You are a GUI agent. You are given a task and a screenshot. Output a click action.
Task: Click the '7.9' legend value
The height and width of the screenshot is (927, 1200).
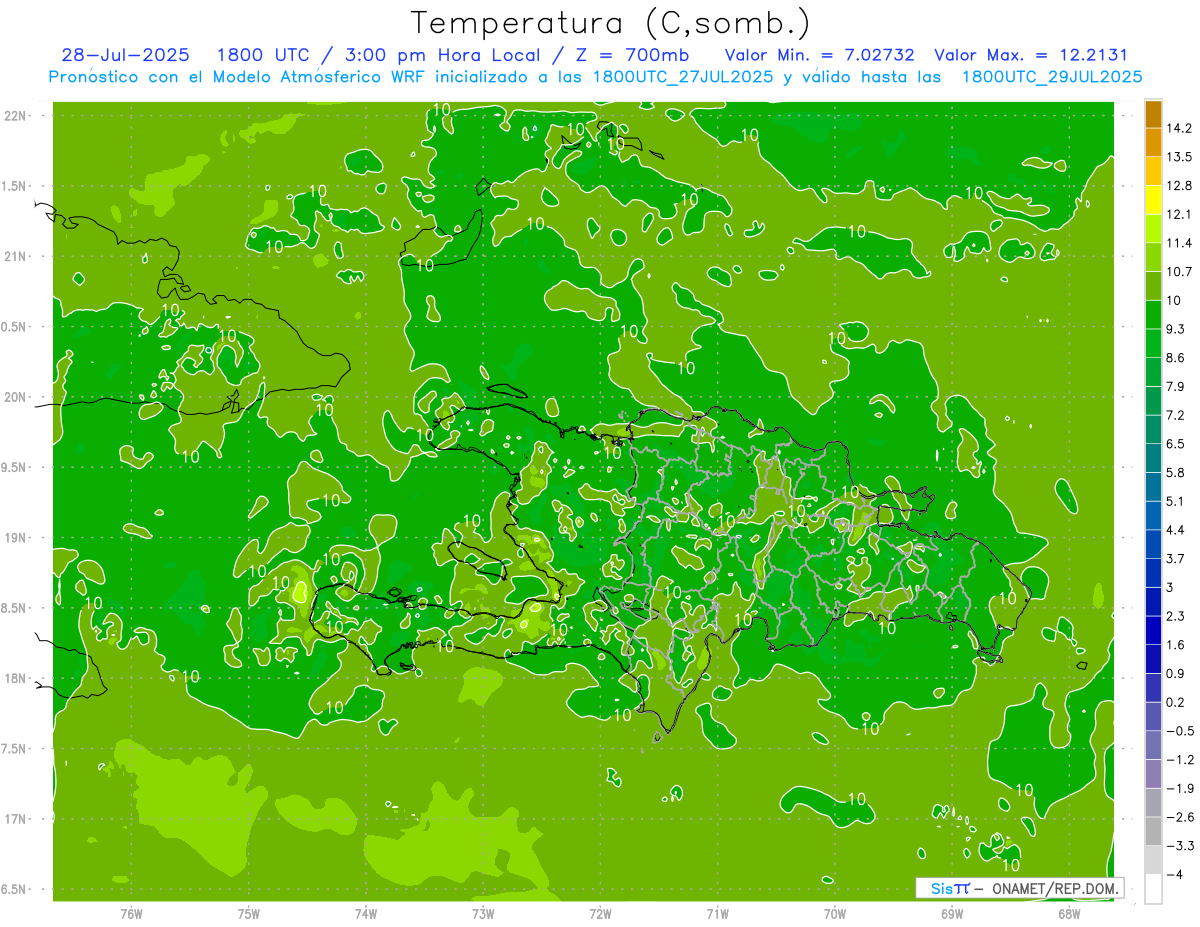pyautogui.click(x=1175, y=386)
